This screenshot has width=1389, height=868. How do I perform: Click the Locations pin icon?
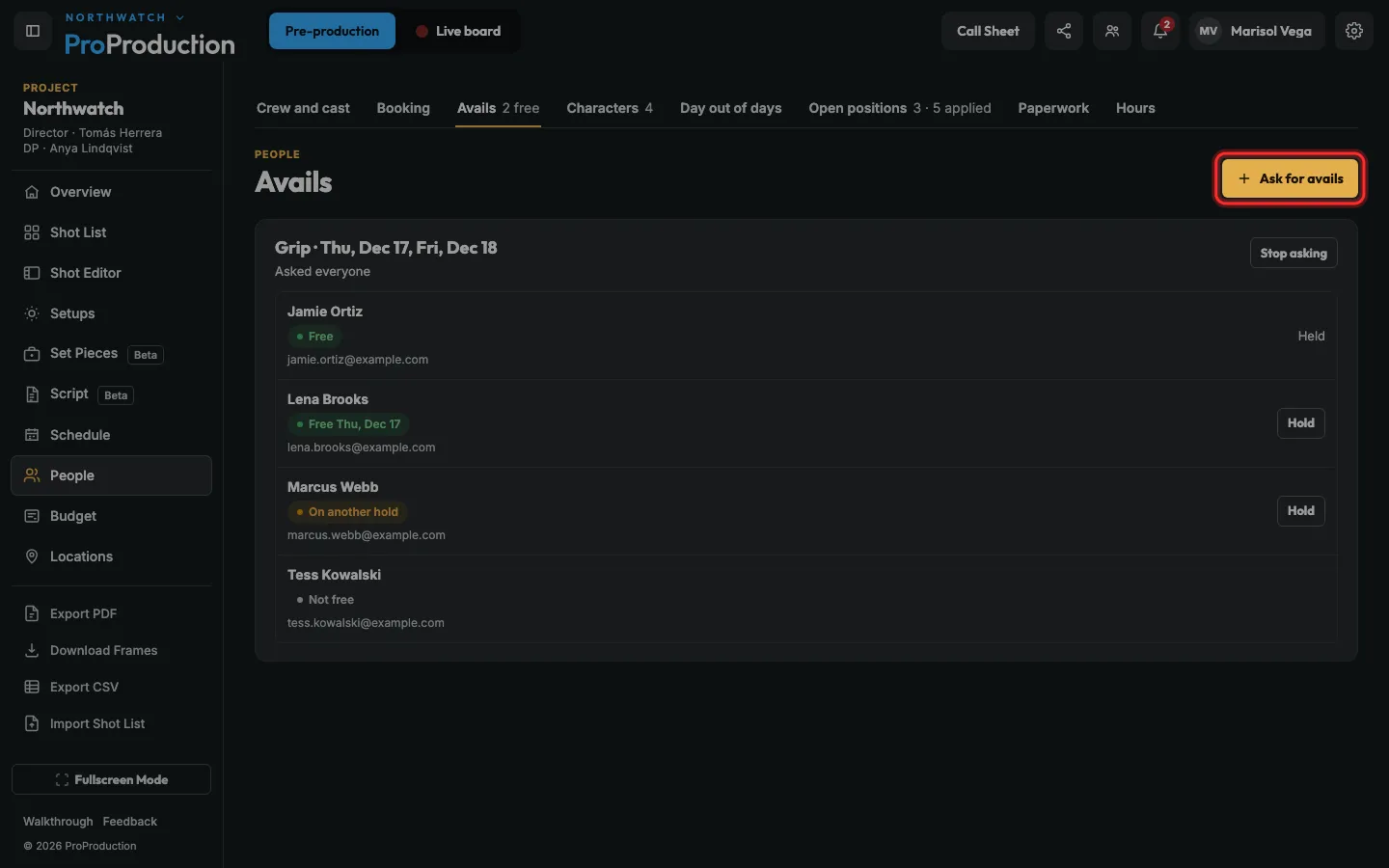32,556
